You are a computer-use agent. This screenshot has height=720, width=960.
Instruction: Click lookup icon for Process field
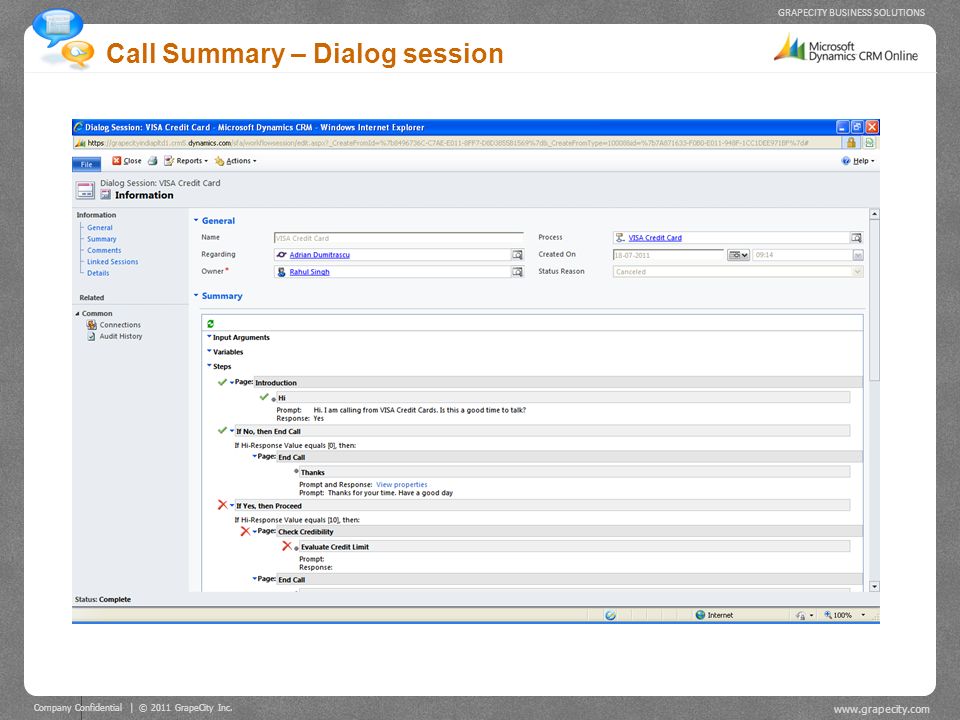coord(857,238)
